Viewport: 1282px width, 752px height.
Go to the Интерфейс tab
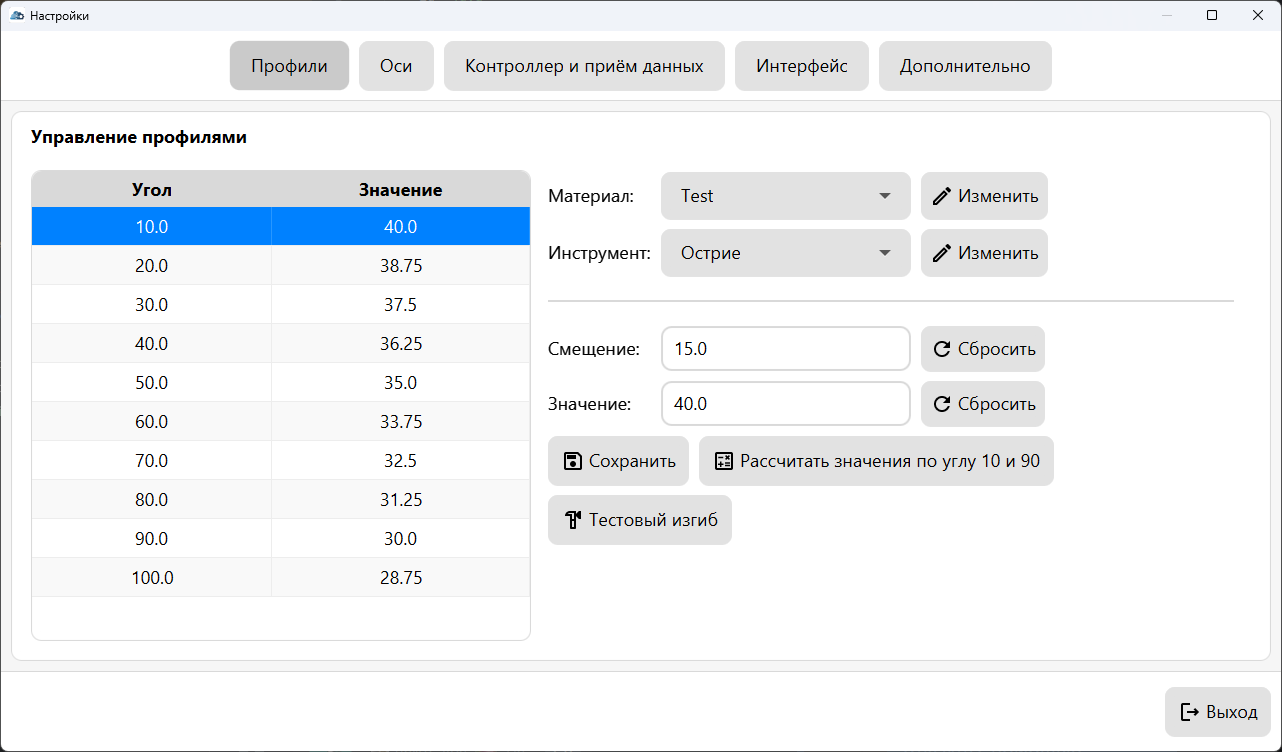point(801,66)
